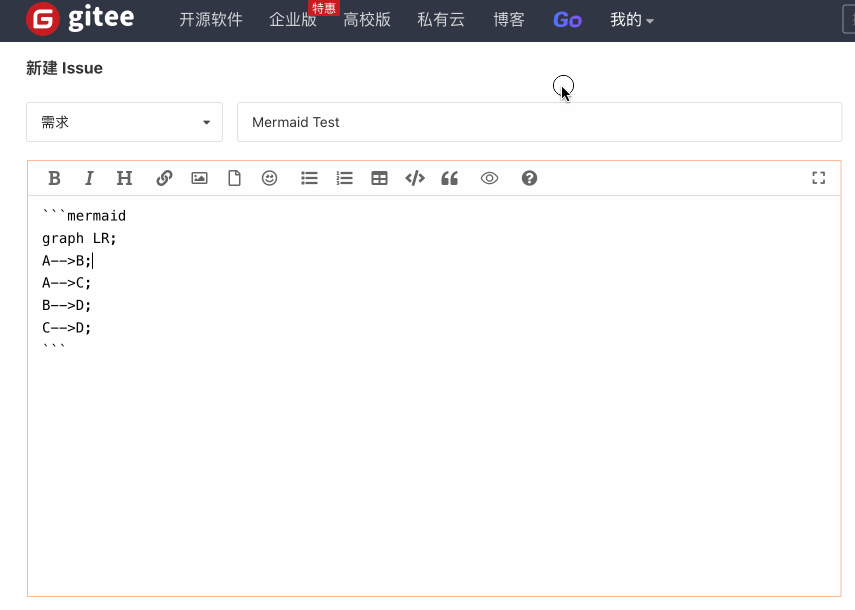
Task: Place cursor on the 'graph LR;' line
Action: (x=79, y=238)
